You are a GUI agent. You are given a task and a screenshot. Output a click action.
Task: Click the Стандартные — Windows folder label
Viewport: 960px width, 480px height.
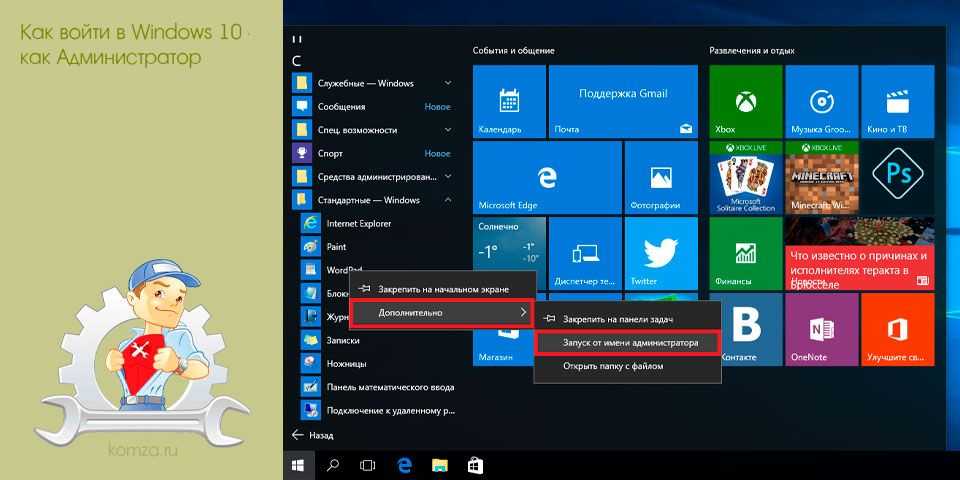pos(369,200)
